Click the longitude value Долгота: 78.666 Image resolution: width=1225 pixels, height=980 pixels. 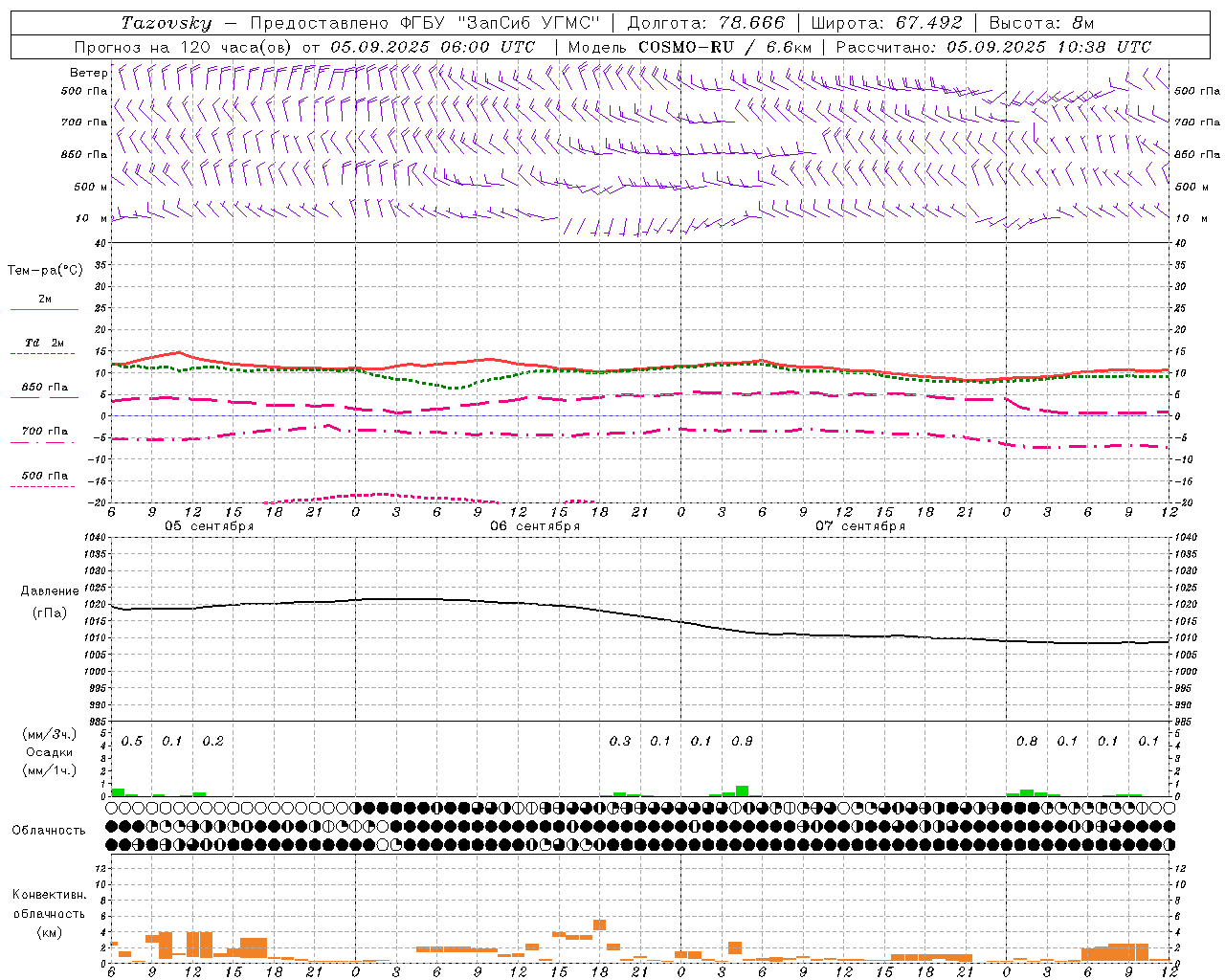tap(705, 23)
